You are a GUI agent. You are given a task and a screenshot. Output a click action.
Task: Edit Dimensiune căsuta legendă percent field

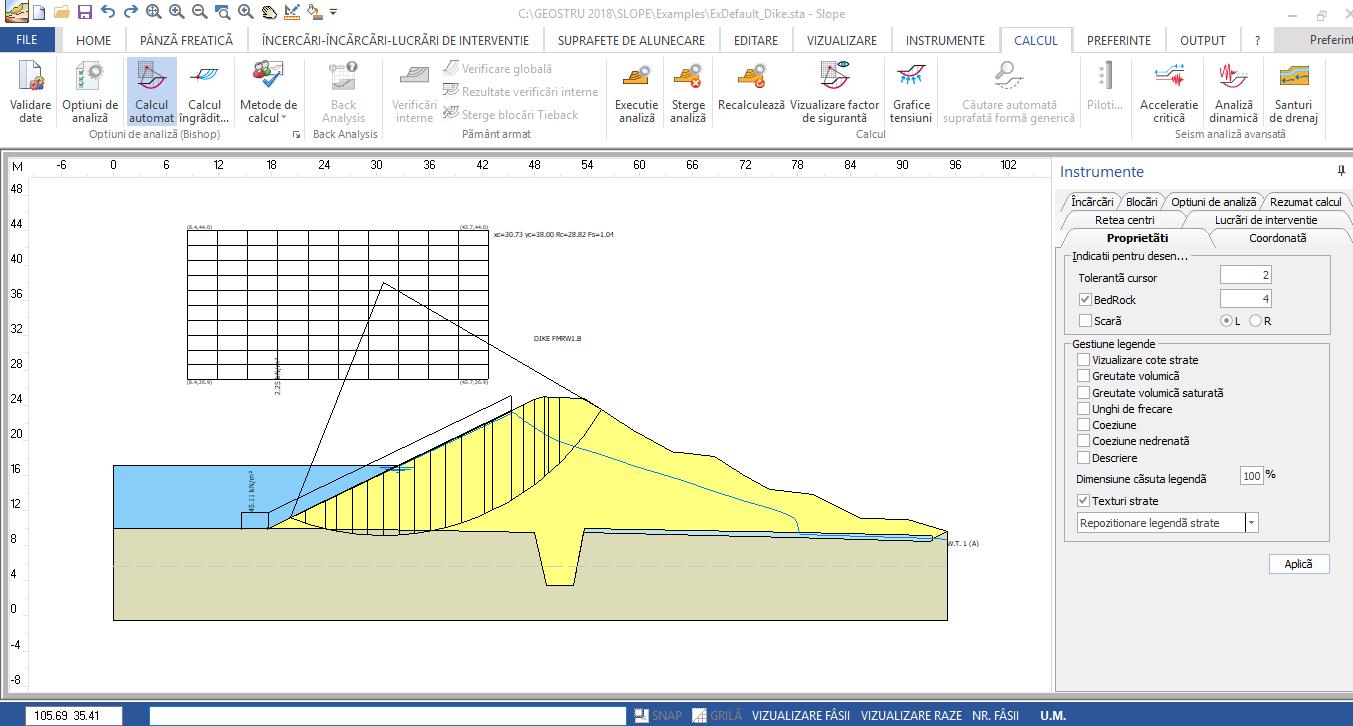tap(1252, 476)
